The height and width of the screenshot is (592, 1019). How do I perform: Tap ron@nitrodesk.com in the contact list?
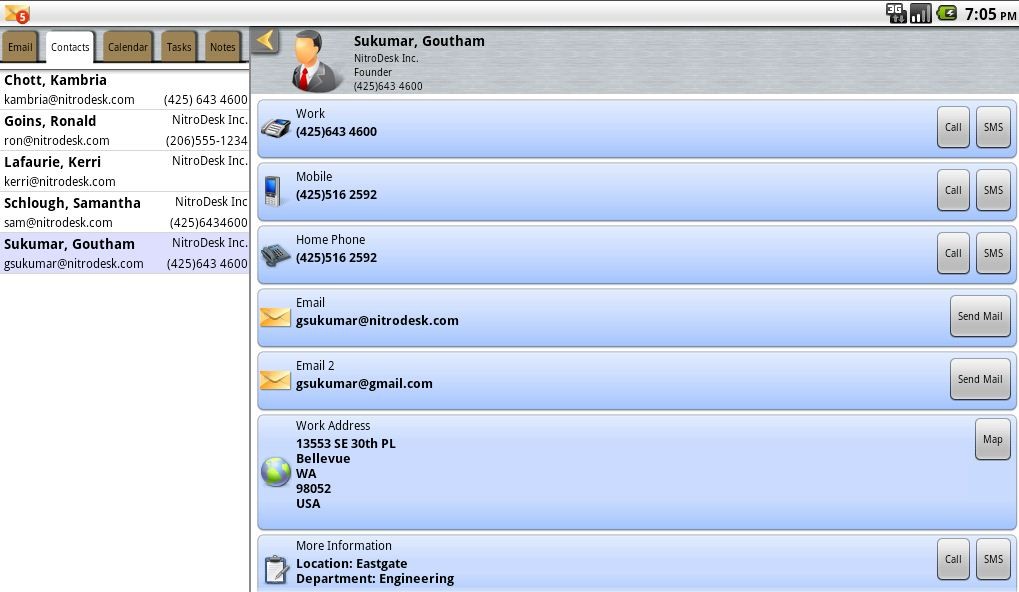click(57, 140)
